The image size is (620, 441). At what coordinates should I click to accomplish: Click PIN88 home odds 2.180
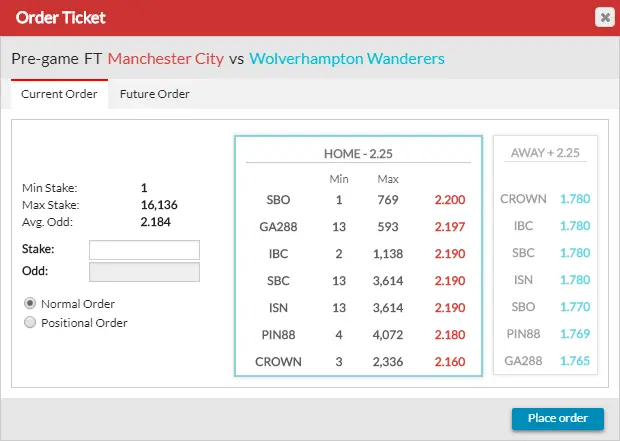click(x=450, y=335)
